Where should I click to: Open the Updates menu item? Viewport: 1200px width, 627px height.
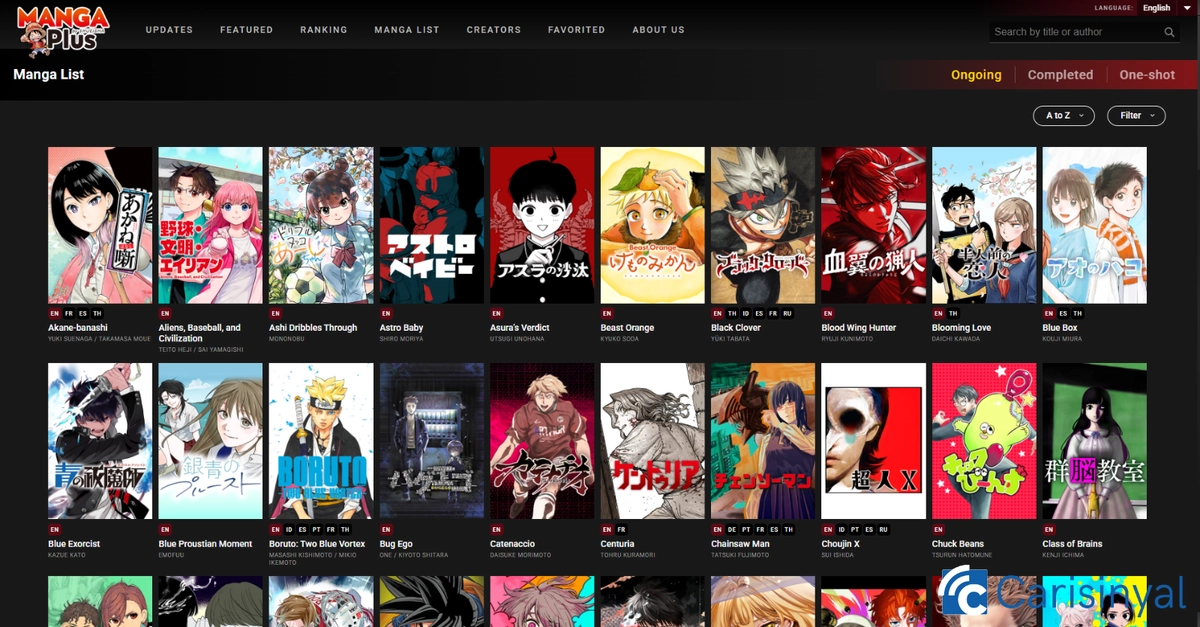[169, 30]
